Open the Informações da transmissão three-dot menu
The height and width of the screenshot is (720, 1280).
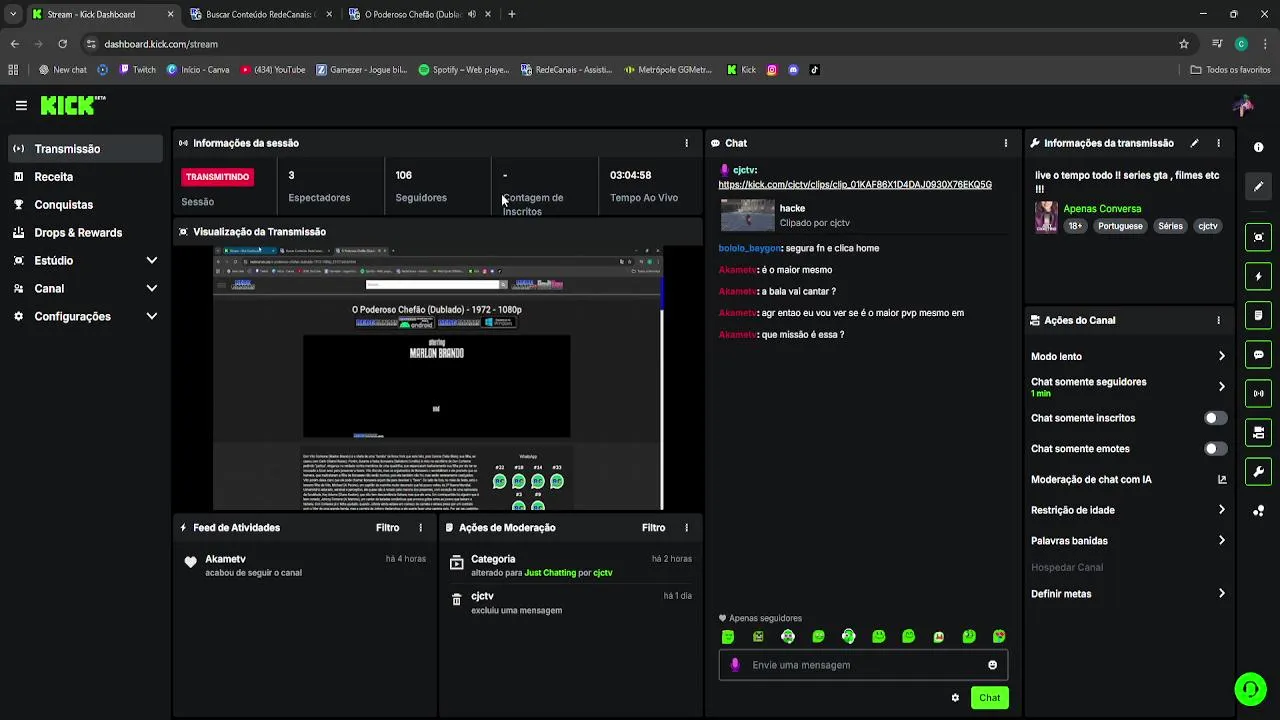pos(1218,143)
